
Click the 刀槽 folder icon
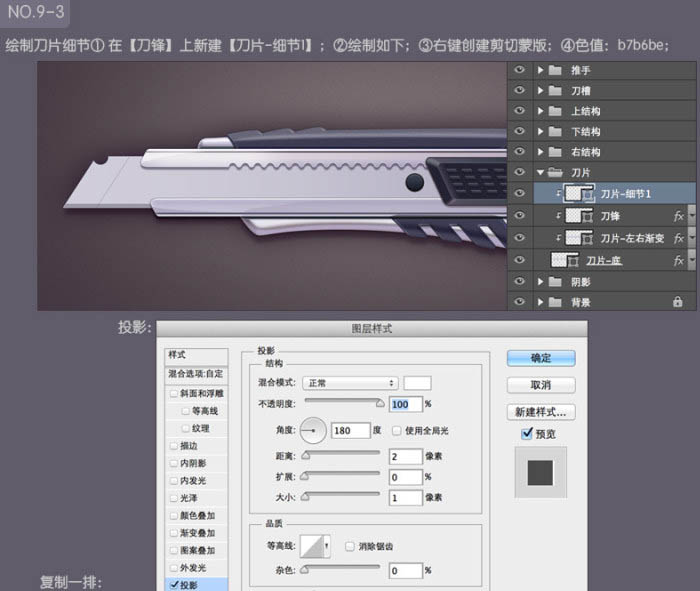[555, 91]
